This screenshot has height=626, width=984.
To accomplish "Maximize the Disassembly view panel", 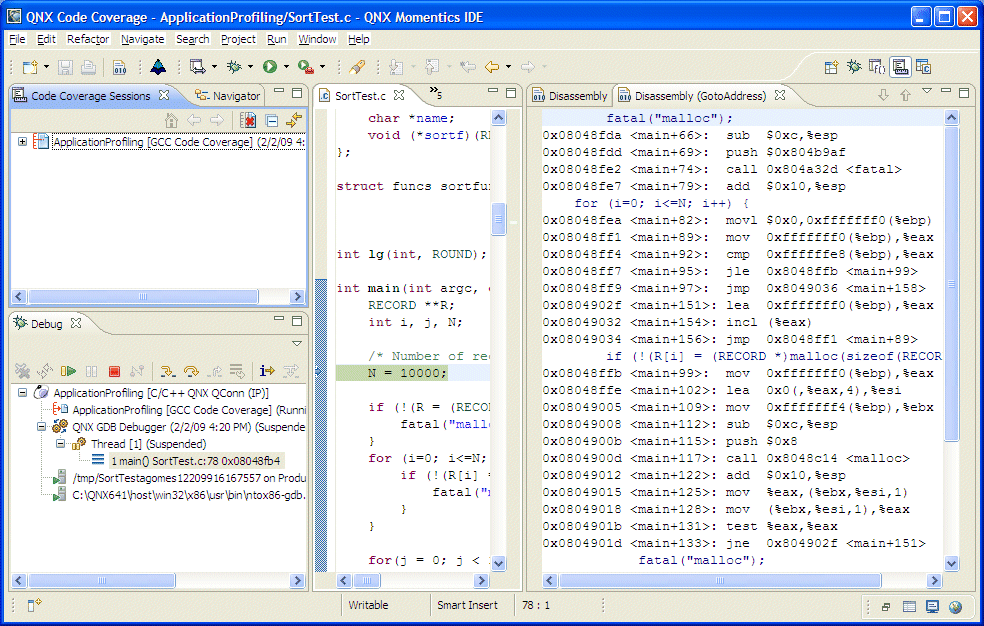I will [x=964, y=95].
